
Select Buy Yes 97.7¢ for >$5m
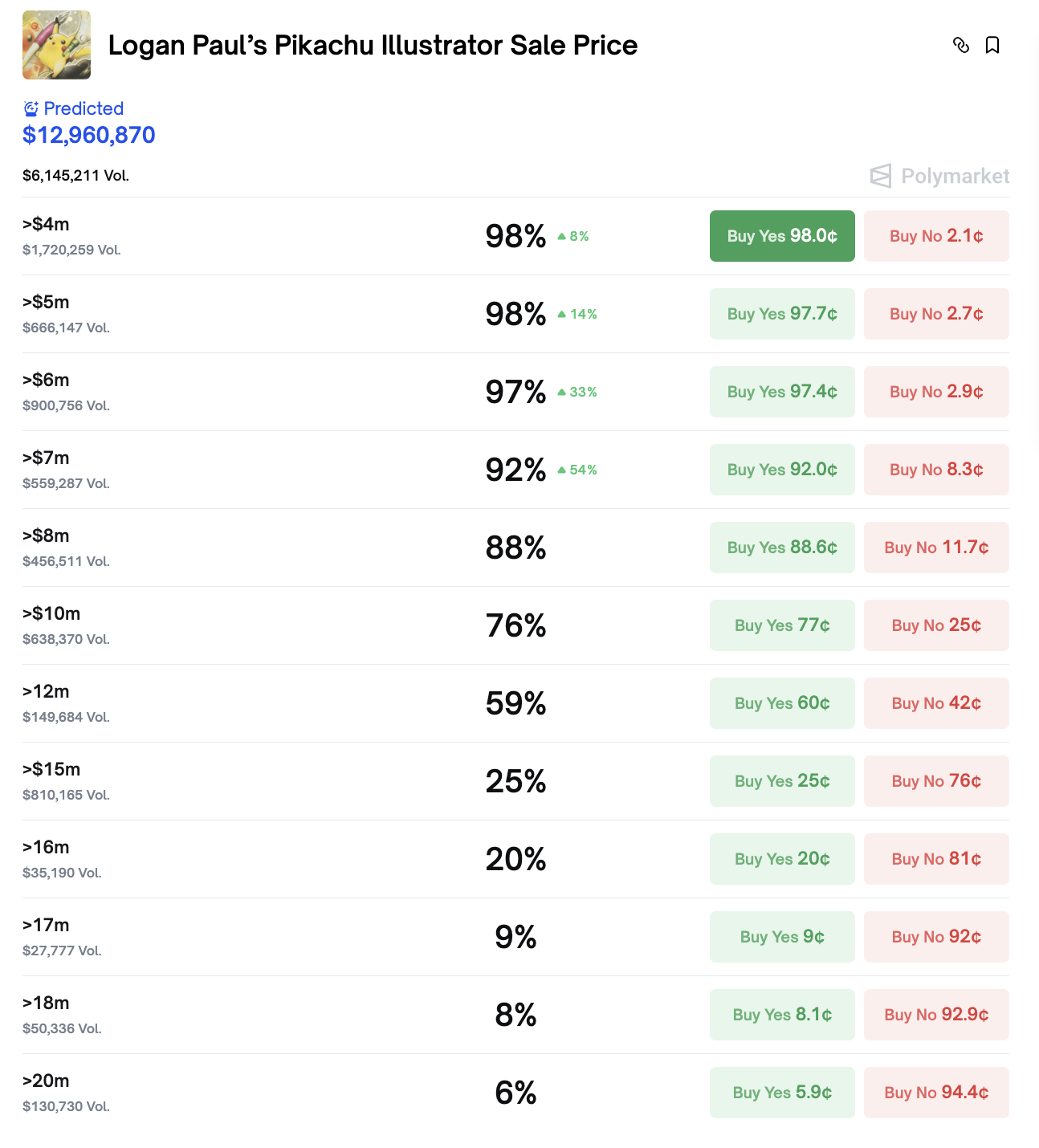pos(782,314)
